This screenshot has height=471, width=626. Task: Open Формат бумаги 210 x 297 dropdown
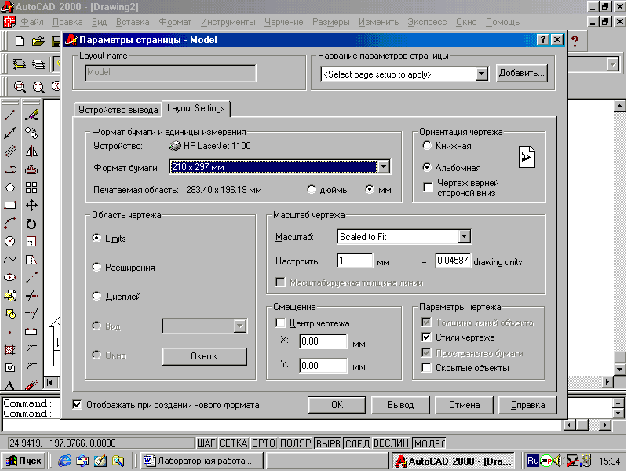pyautogui.click(x=384, y=166)
